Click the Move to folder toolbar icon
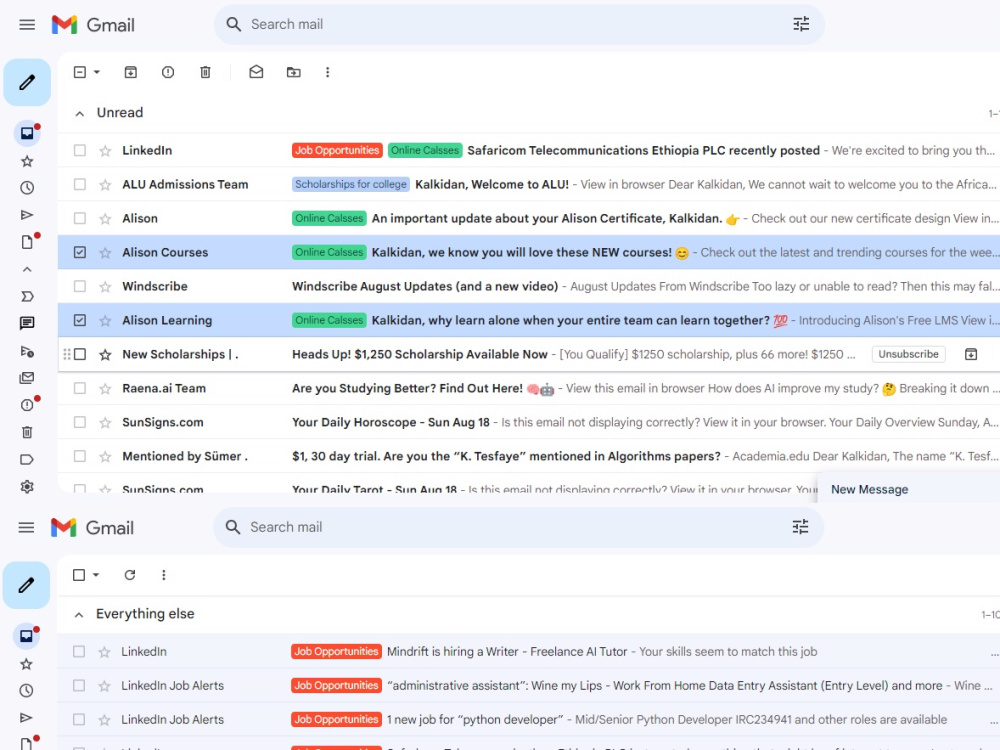 293,72
